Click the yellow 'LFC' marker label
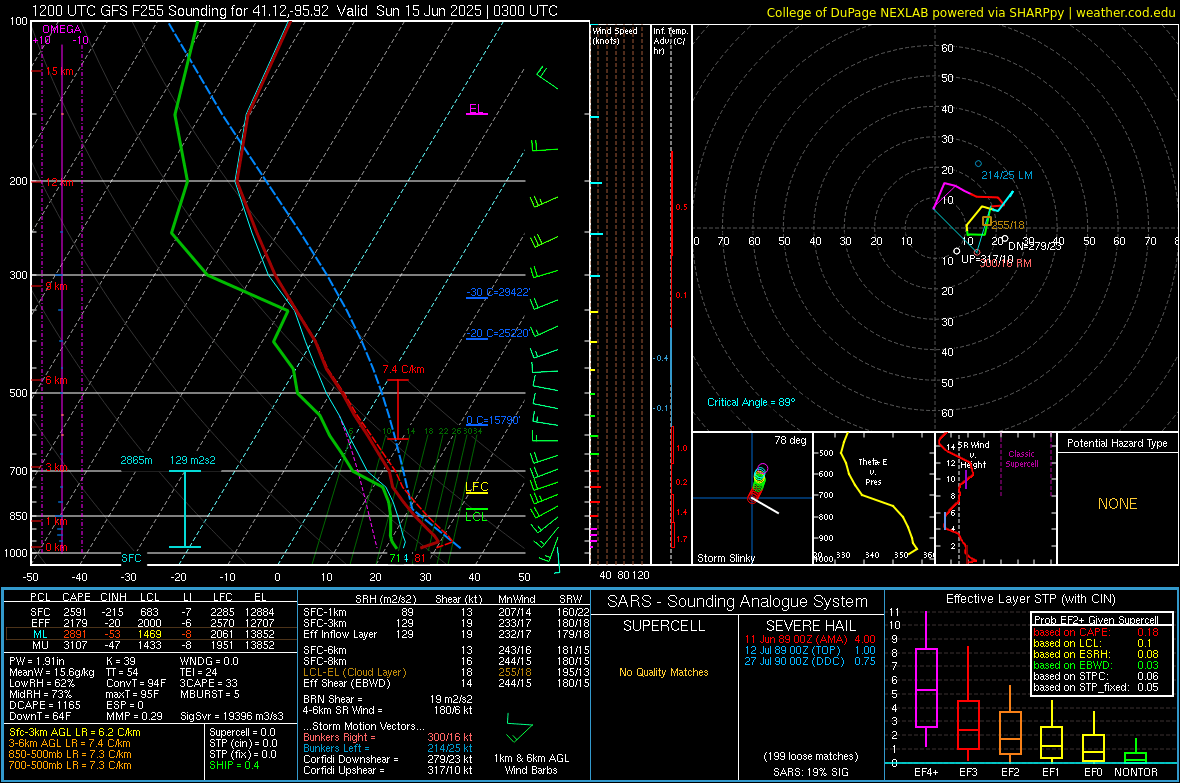Image resolution: width=1180 pixels, height=783 pixels. click(x=476, y=487)
